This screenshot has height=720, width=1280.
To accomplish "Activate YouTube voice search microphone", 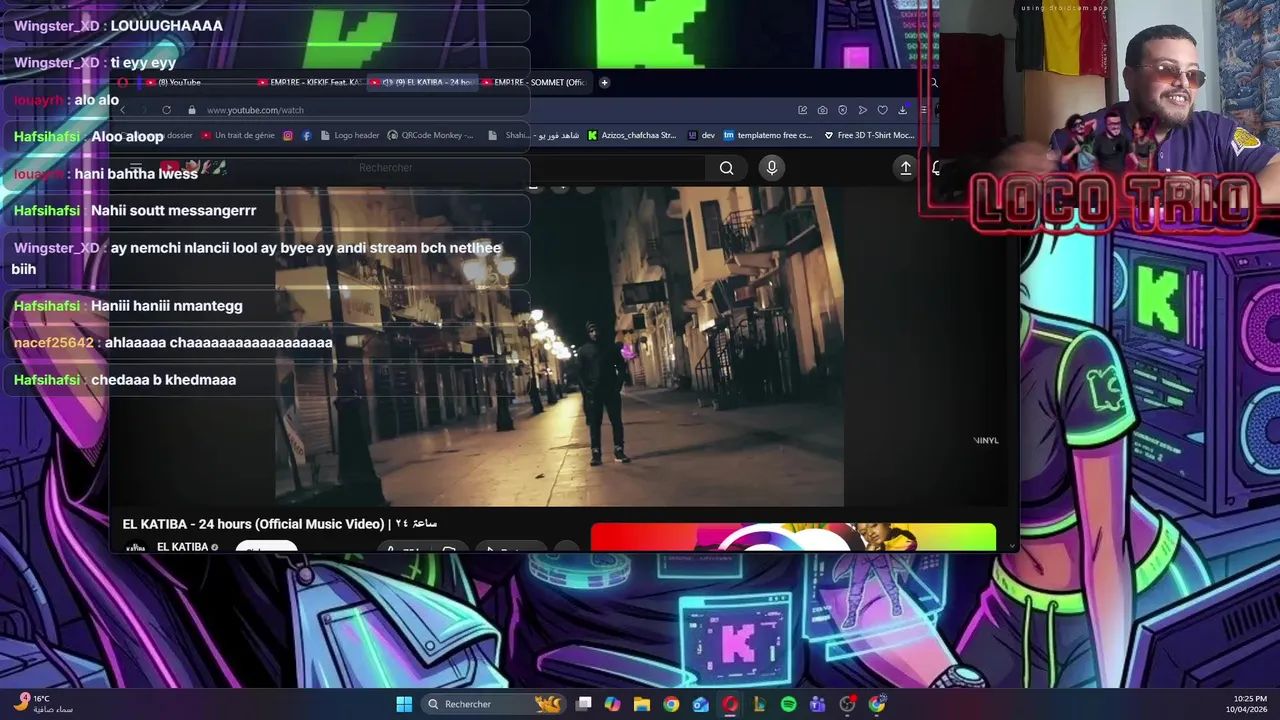I will [x=771, y=168].
